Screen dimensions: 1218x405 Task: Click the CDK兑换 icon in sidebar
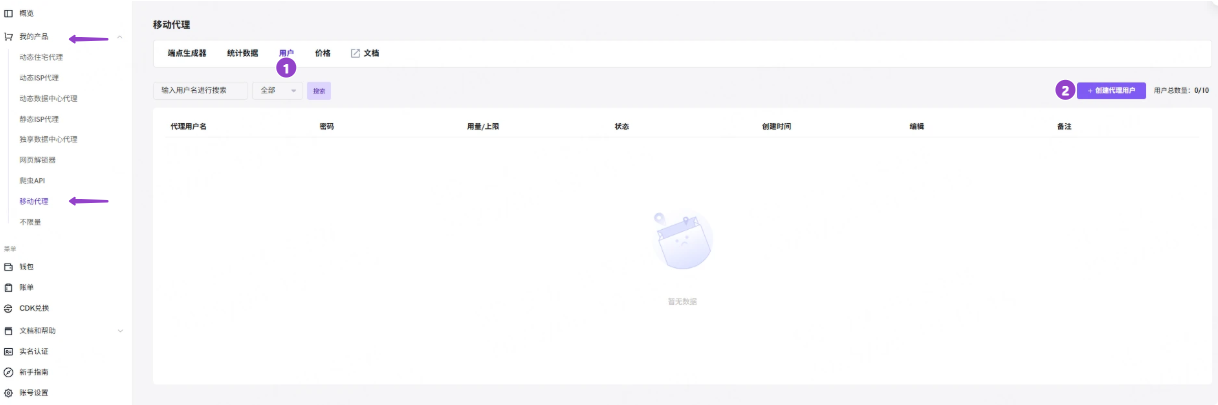coord(9,308)
